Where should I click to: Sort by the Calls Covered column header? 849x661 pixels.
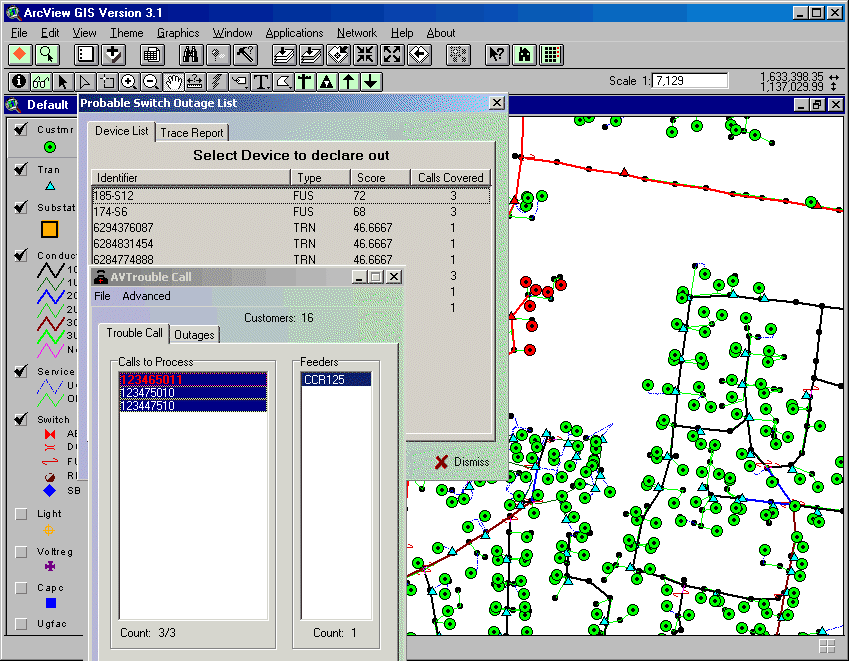click(x=450, y=178)
